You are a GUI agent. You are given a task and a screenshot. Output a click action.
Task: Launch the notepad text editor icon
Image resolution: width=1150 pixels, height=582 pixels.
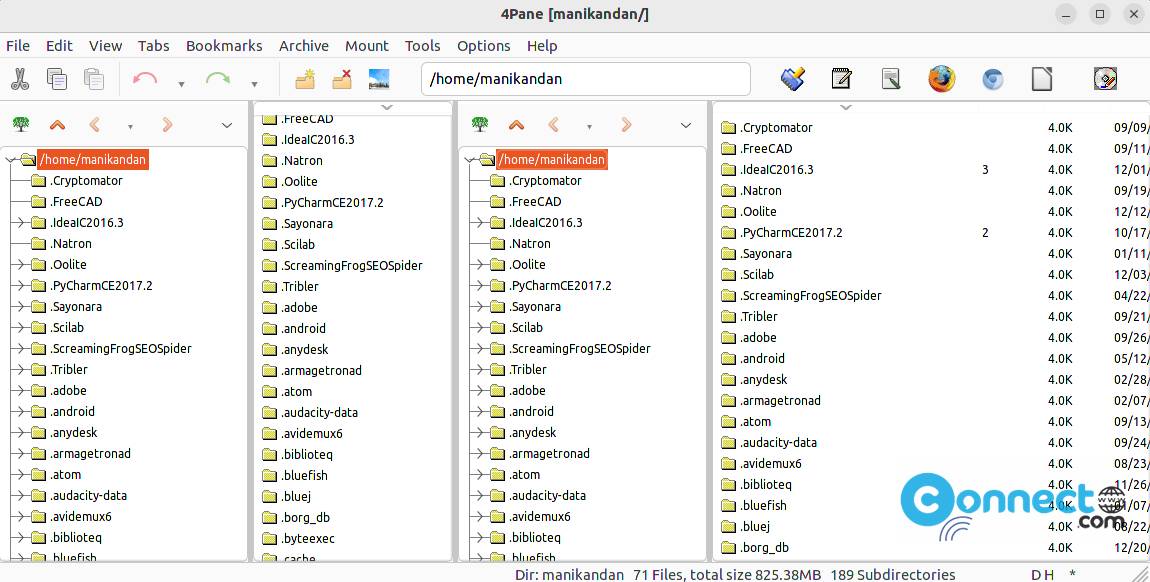[841, 78]
